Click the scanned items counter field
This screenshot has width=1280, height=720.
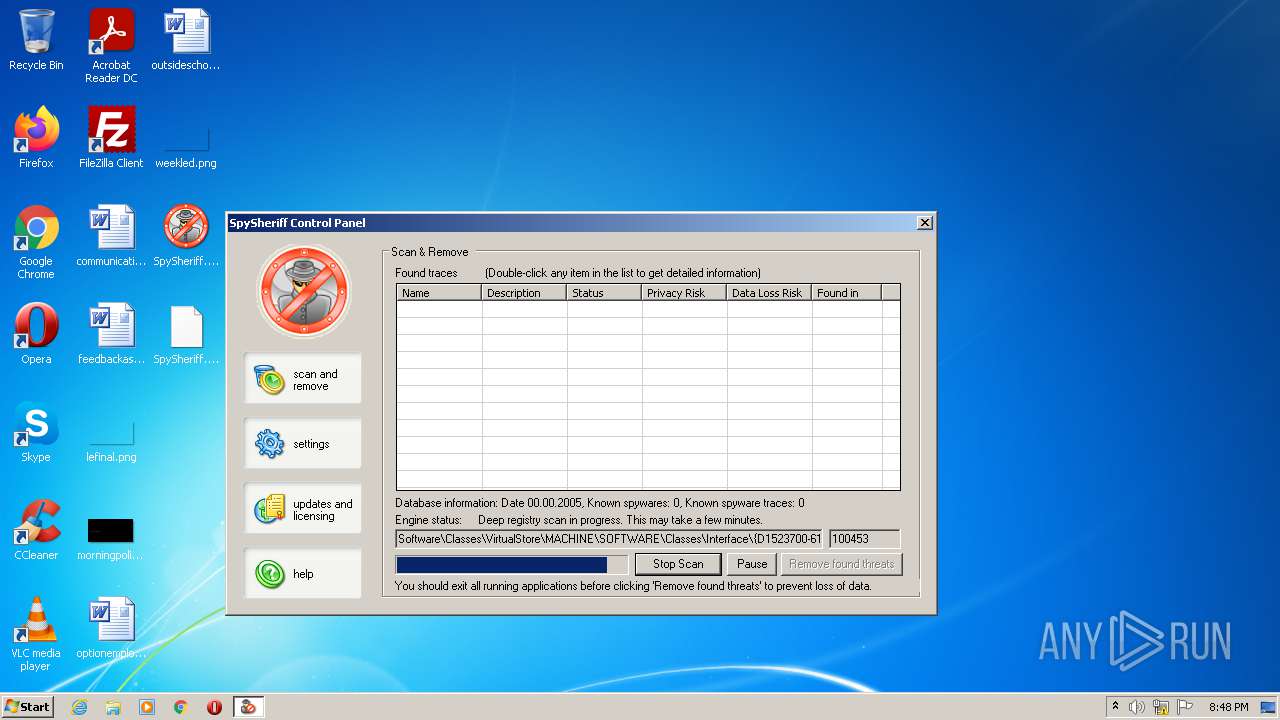[864, 539]
